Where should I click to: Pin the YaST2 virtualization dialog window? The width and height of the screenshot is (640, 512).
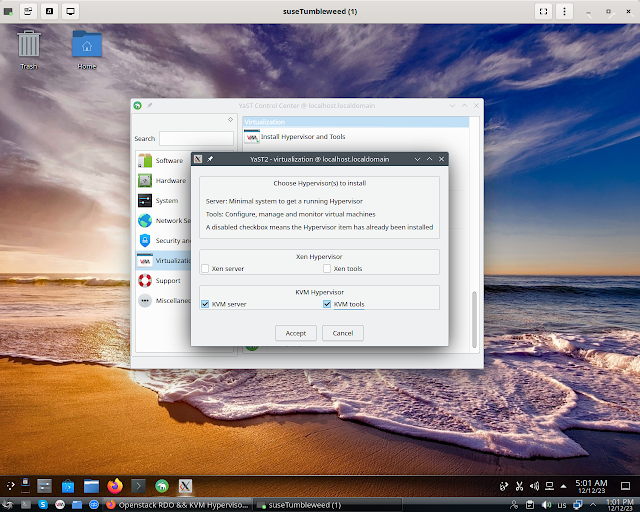point(210,159)
